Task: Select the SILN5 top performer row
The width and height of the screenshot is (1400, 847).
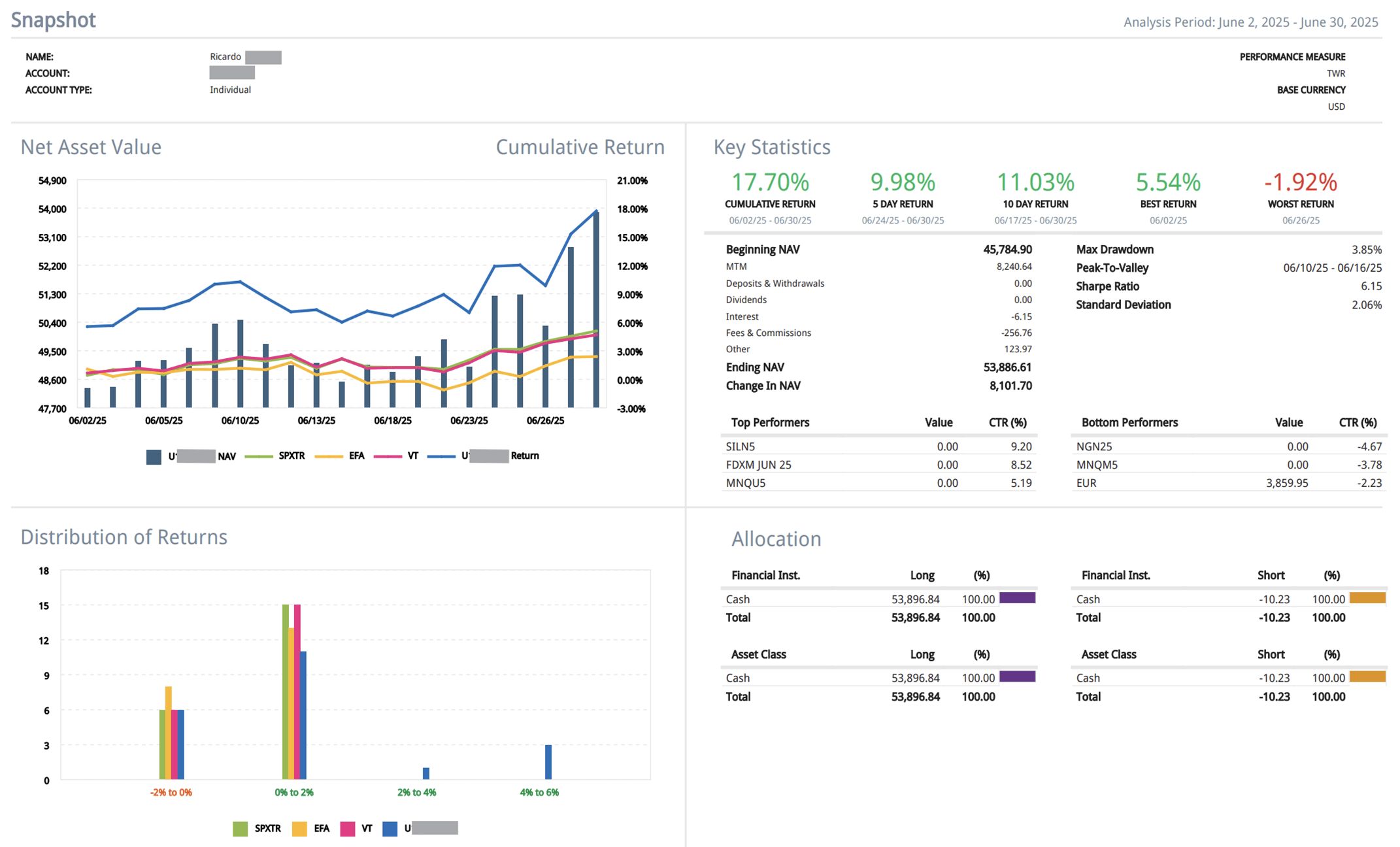Action: (x=741, y=446)
